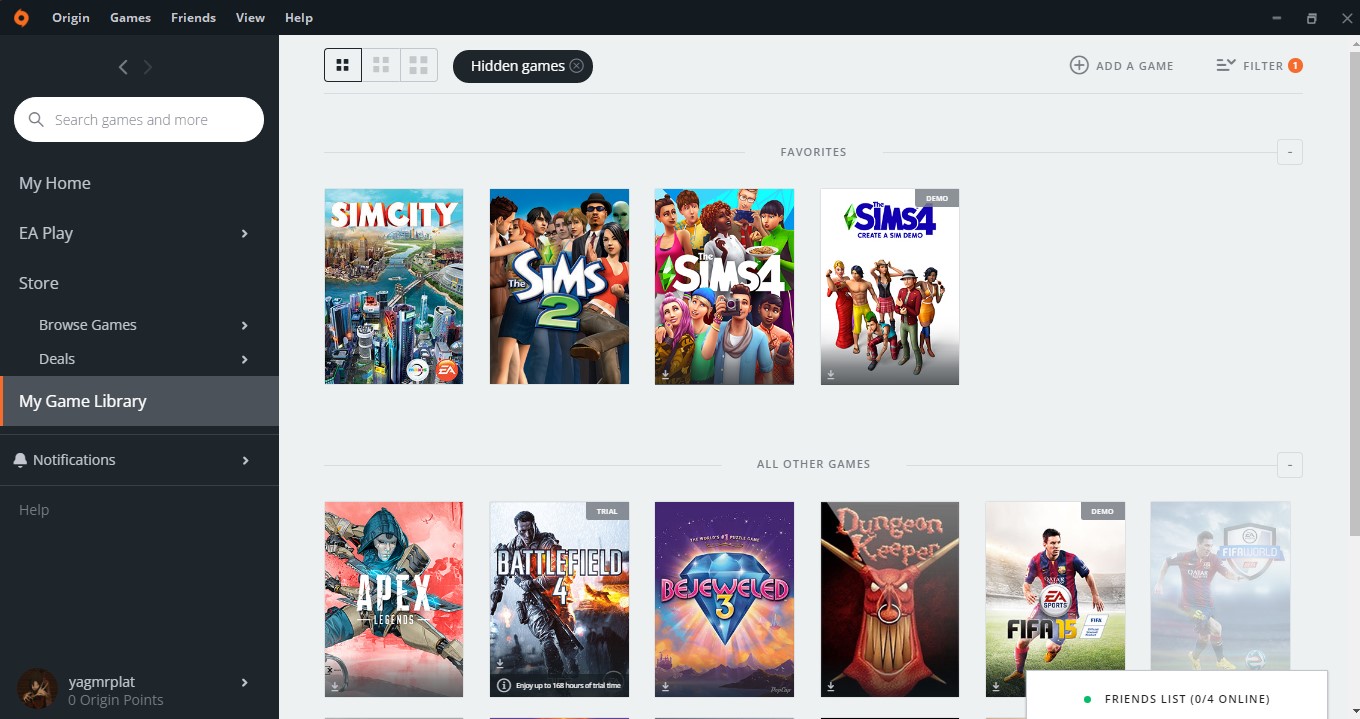The height and width of the screenshot is (719, 1360).
Task: Open the Apex Legends tile
Action: tap(394, 600)
